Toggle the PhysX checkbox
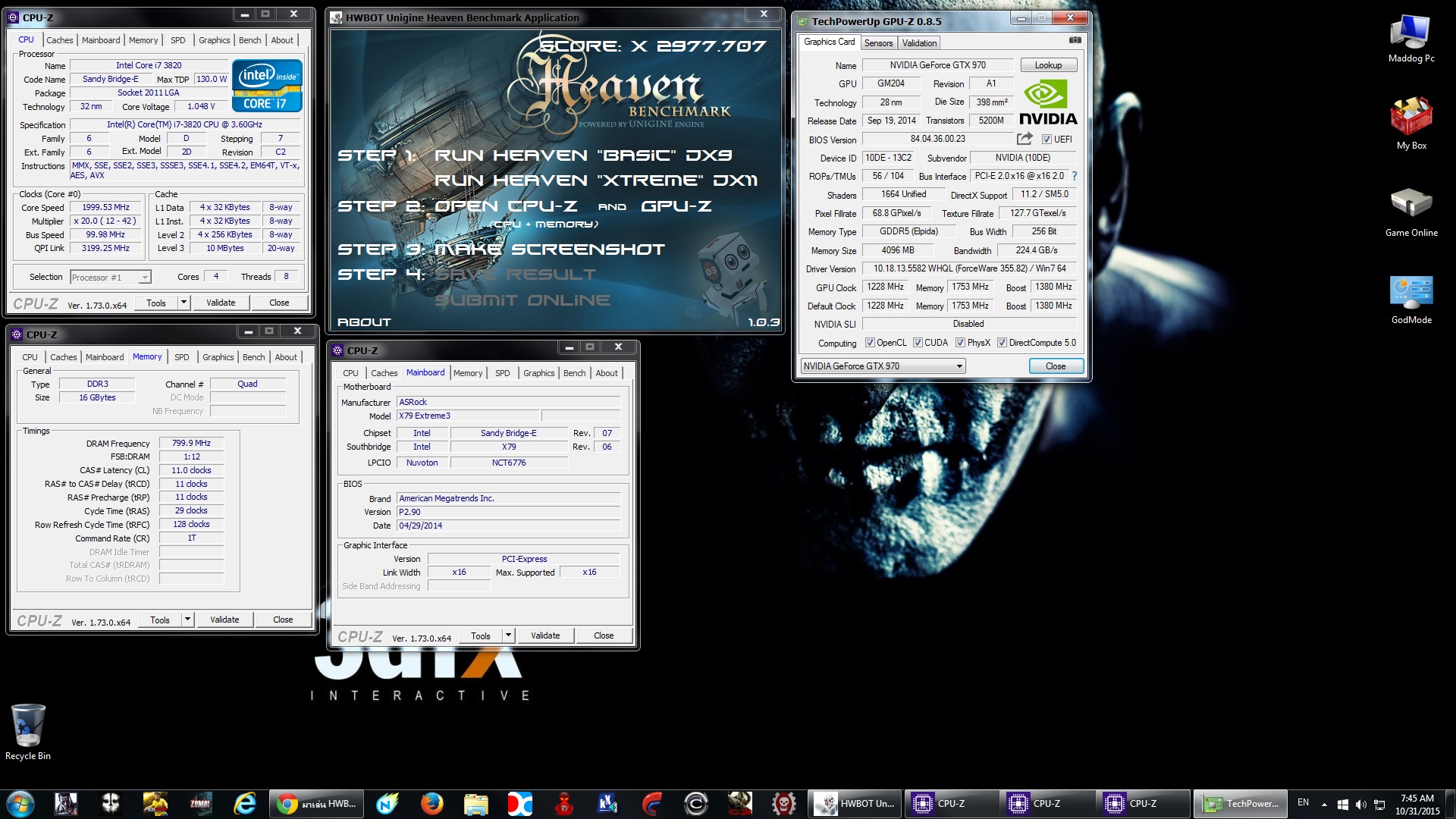This screenshot has width=1456, height=819. click(960, 343)
